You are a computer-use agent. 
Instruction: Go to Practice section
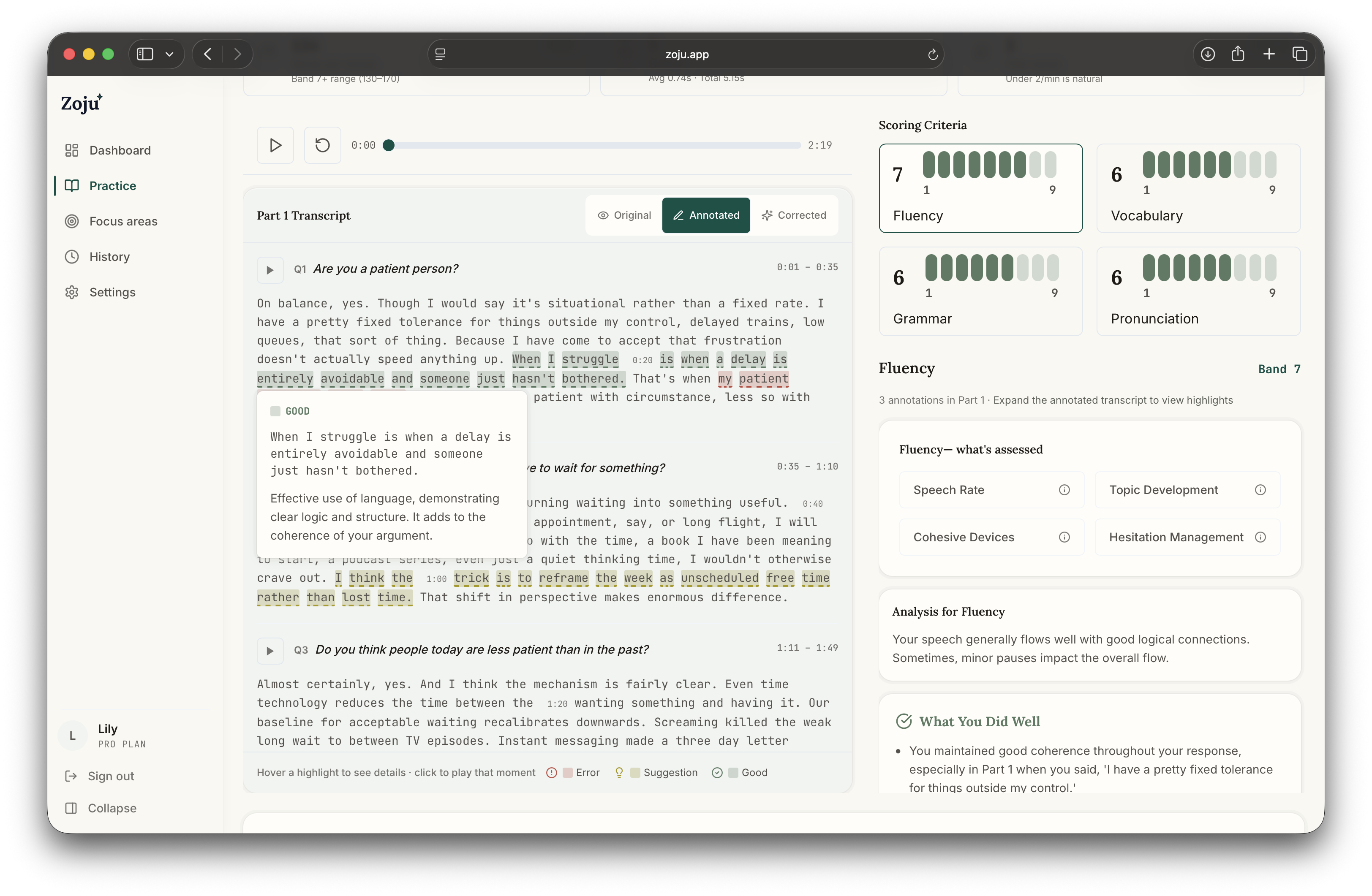click(x=112, y=185)
